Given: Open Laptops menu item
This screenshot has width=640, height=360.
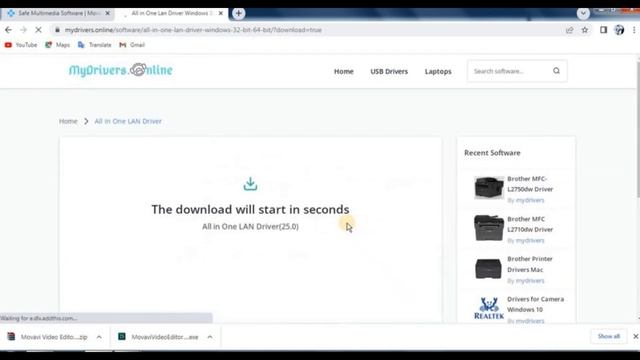Looking at the screenshot, I should (438, 71).
